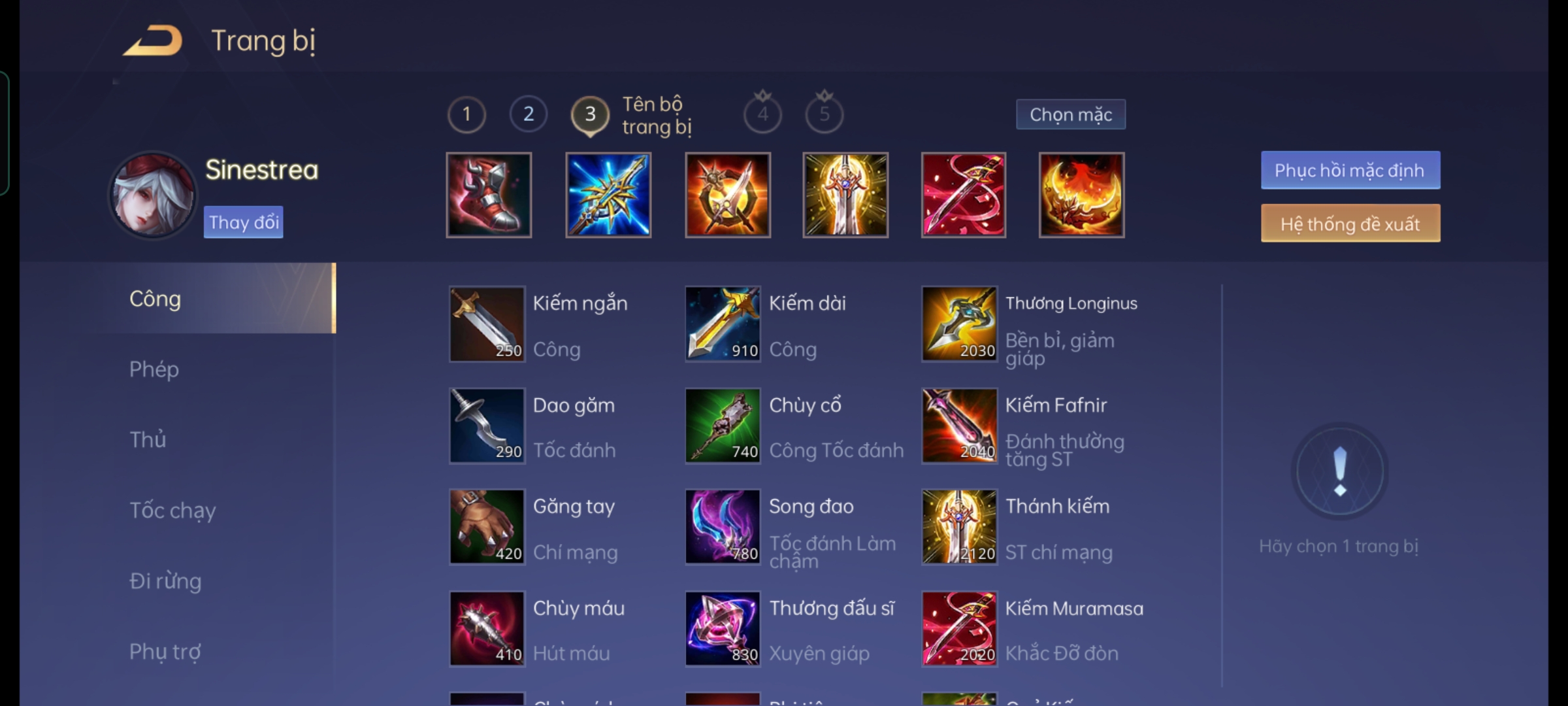The image size is (1568, 706).
Task: Edit the Tên bộ trang bị name
Action: (x=657, y=115)
